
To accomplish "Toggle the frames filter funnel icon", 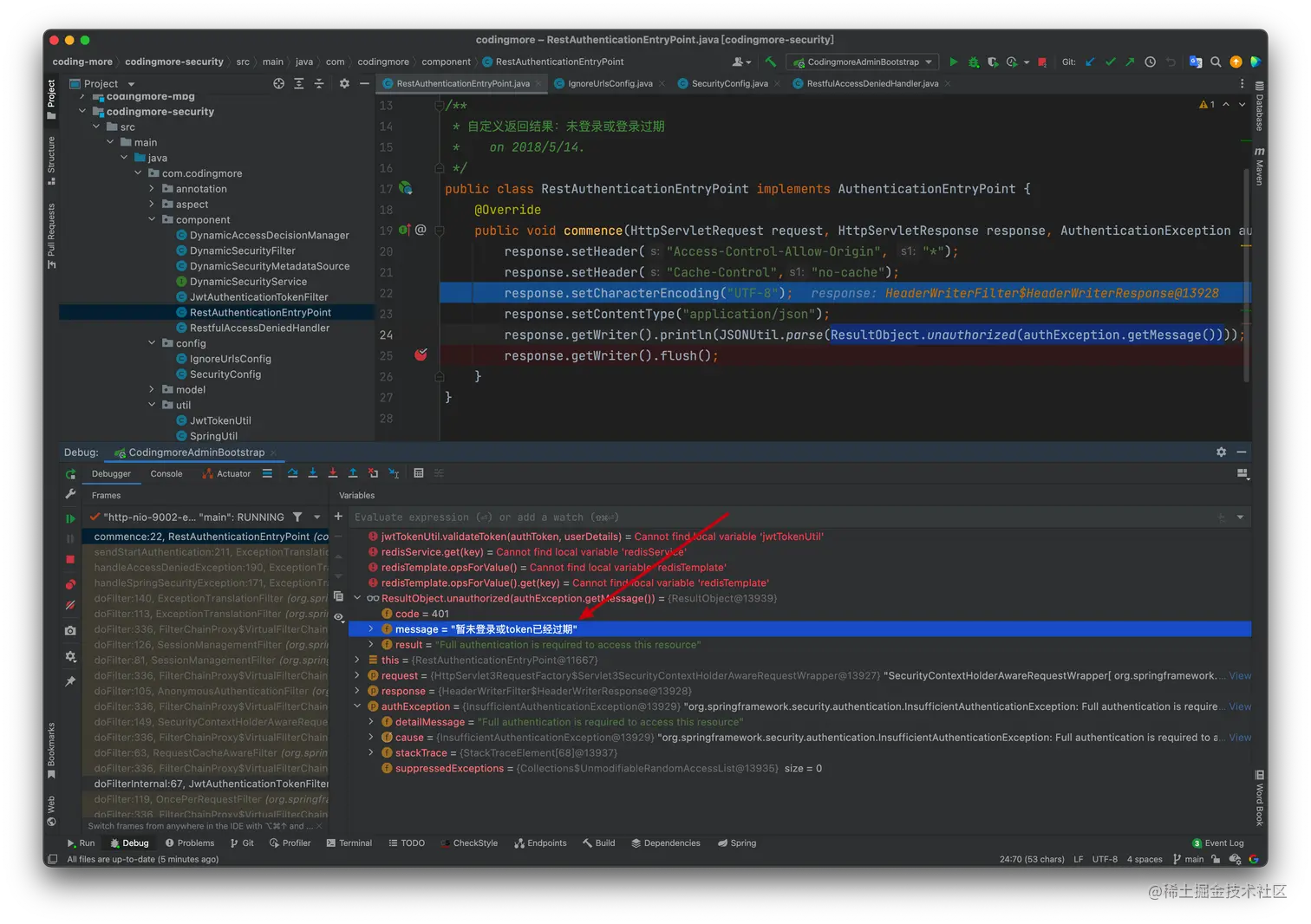I will [x=297, y=517].
